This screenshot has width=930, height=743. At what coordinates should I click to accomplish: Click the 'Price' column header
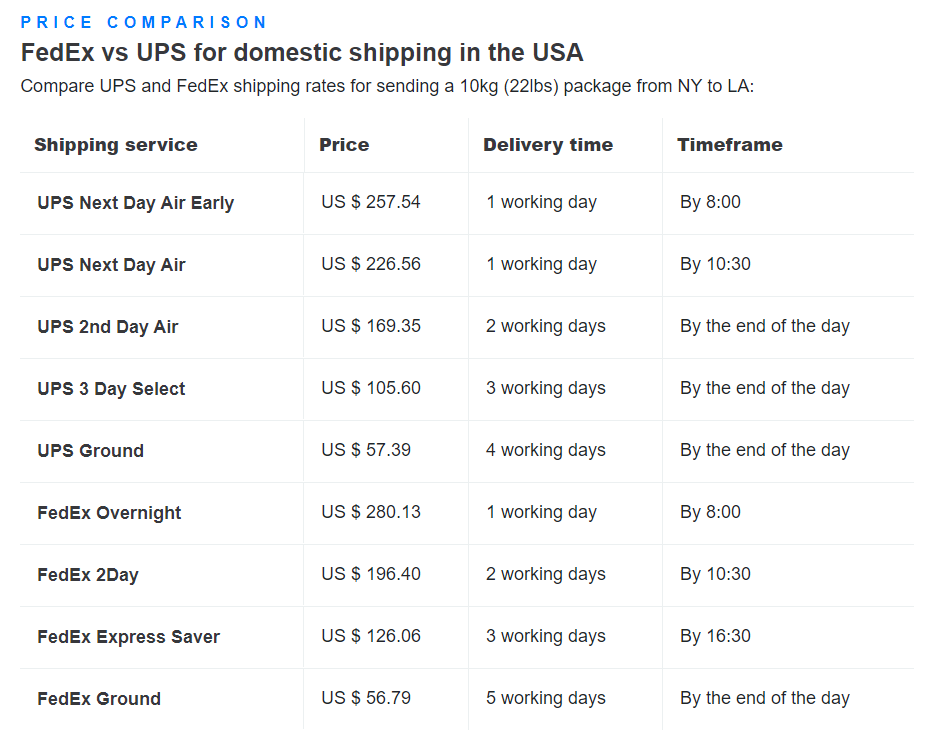click(344, 145)
